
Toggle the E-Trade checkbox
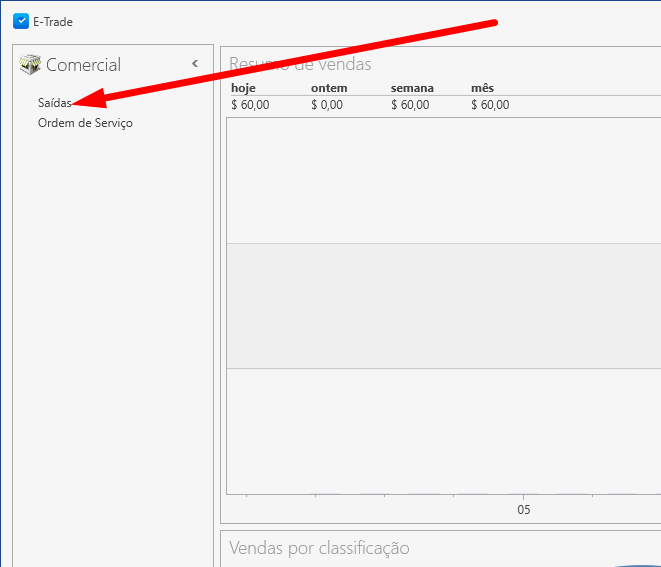(x=21, y=21)
